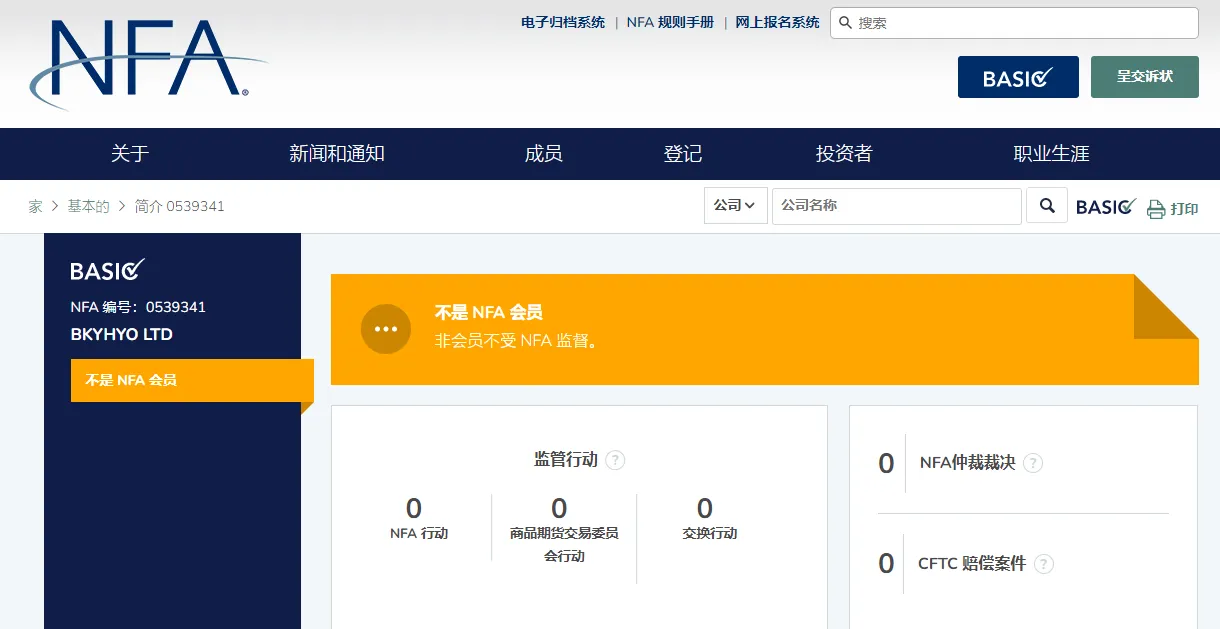Click the search button beside company name field
The height and width of the screenshot is (629, 1220).
pyautogui.click(x=1047, y=205)
